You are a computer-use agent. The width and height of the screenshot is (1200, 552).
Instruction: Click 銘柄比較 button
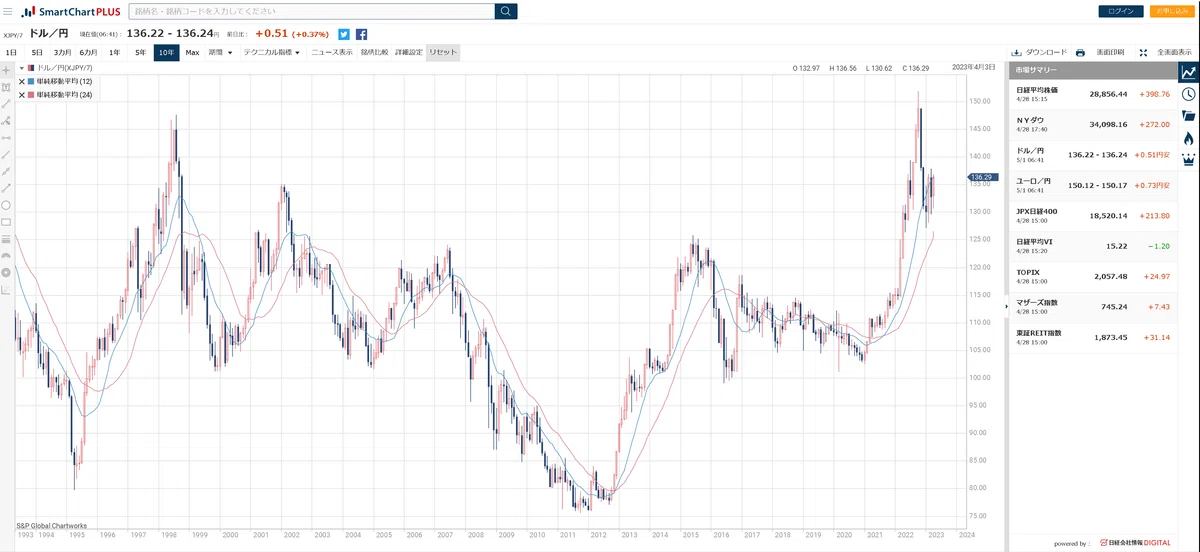(x=374, y=52)
